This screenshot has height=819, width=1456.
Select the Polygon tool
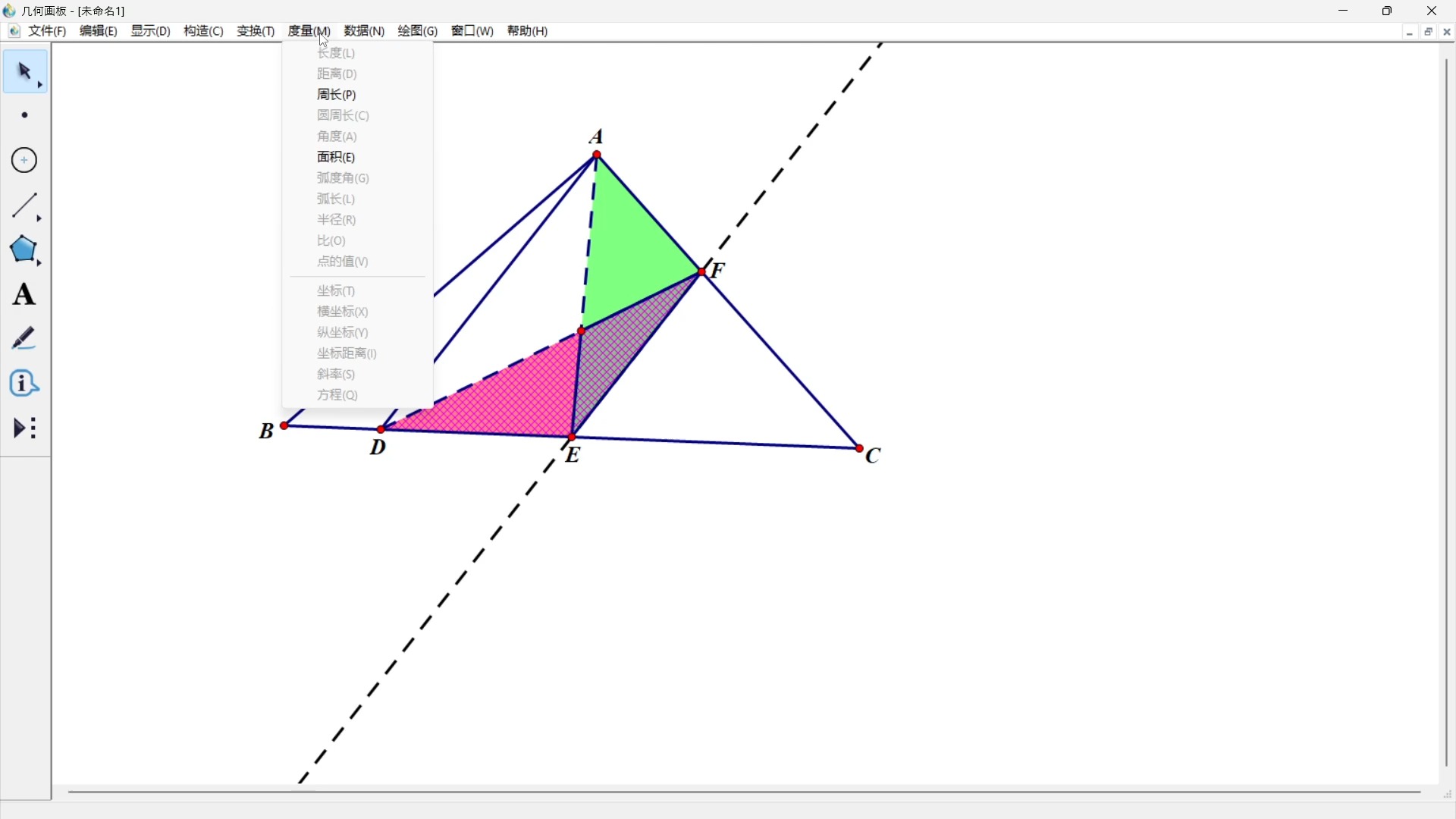[x=25, y=250]
